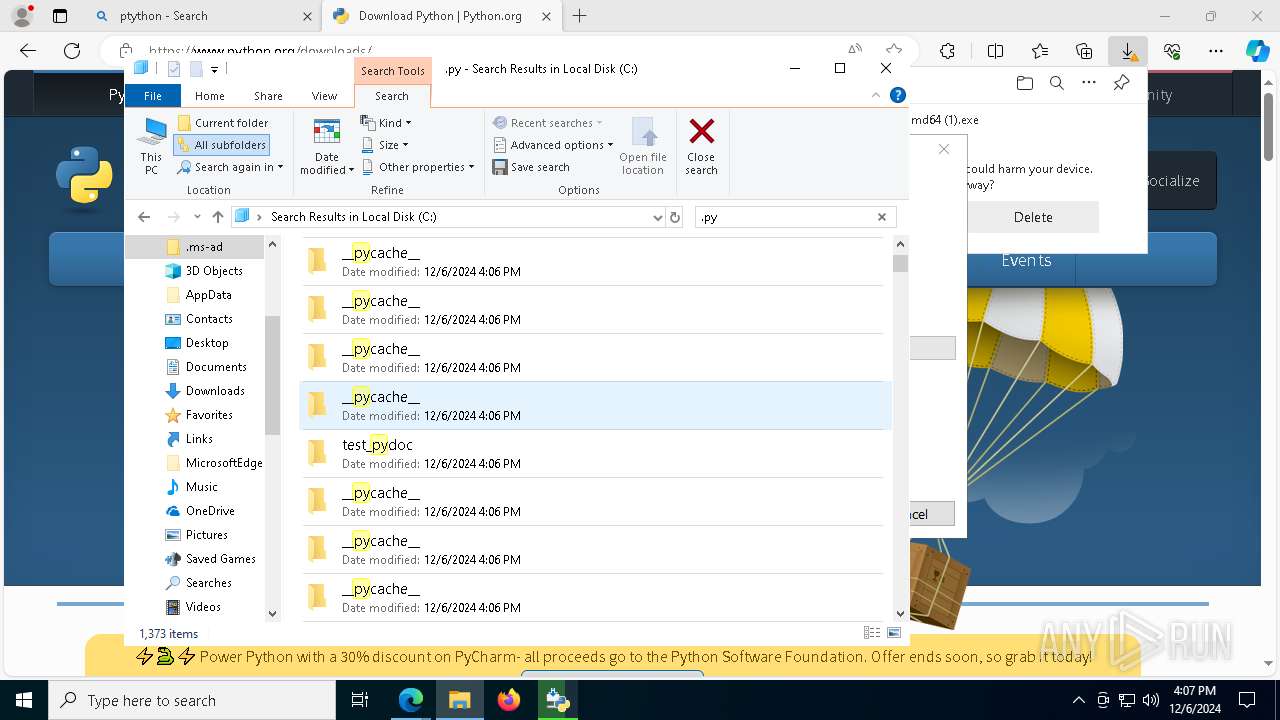Click Quick Access Properties icon in title bar

[174, 69]
